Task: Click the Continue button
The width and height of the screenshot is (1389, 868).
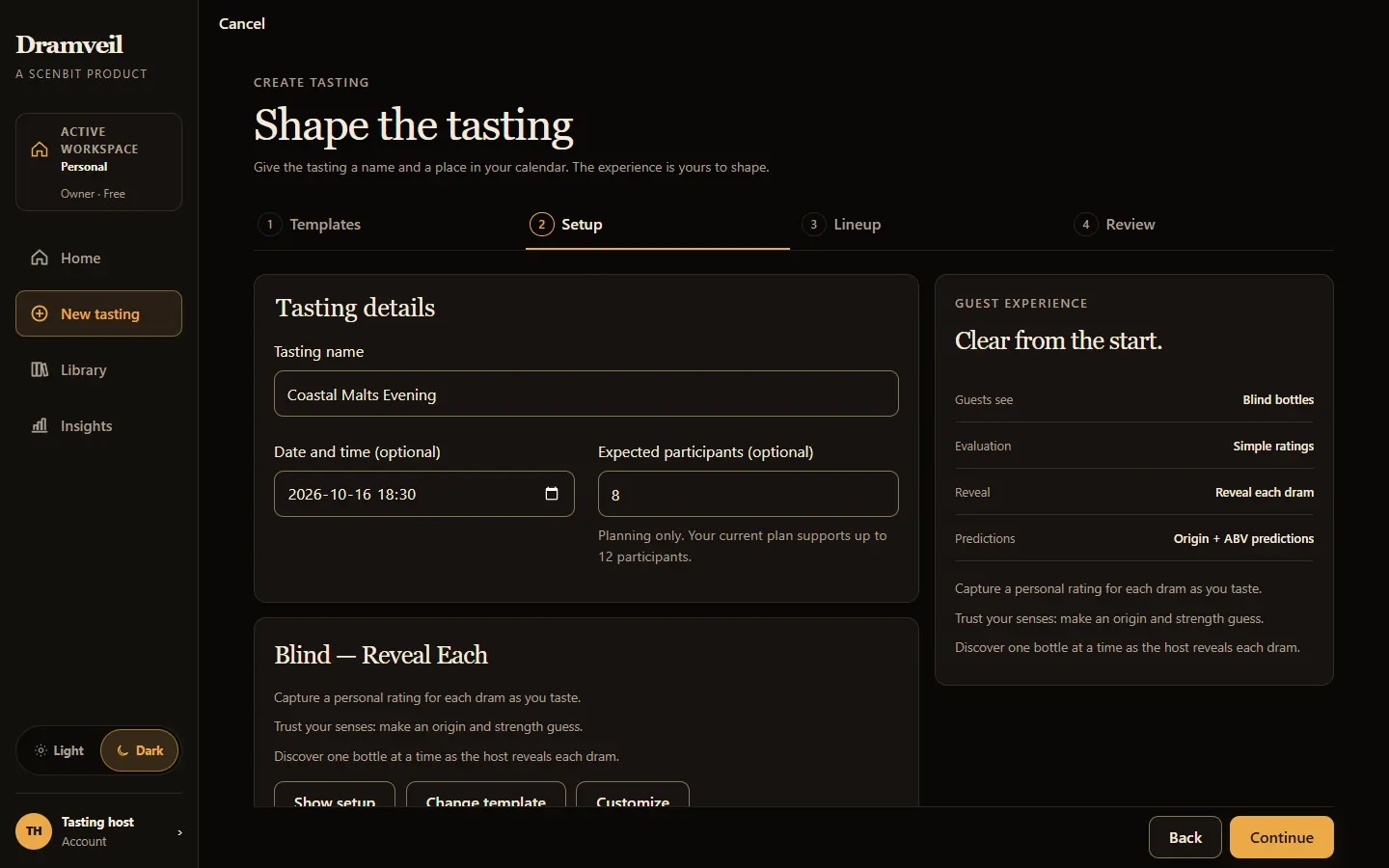Action: coord(1282,837)
